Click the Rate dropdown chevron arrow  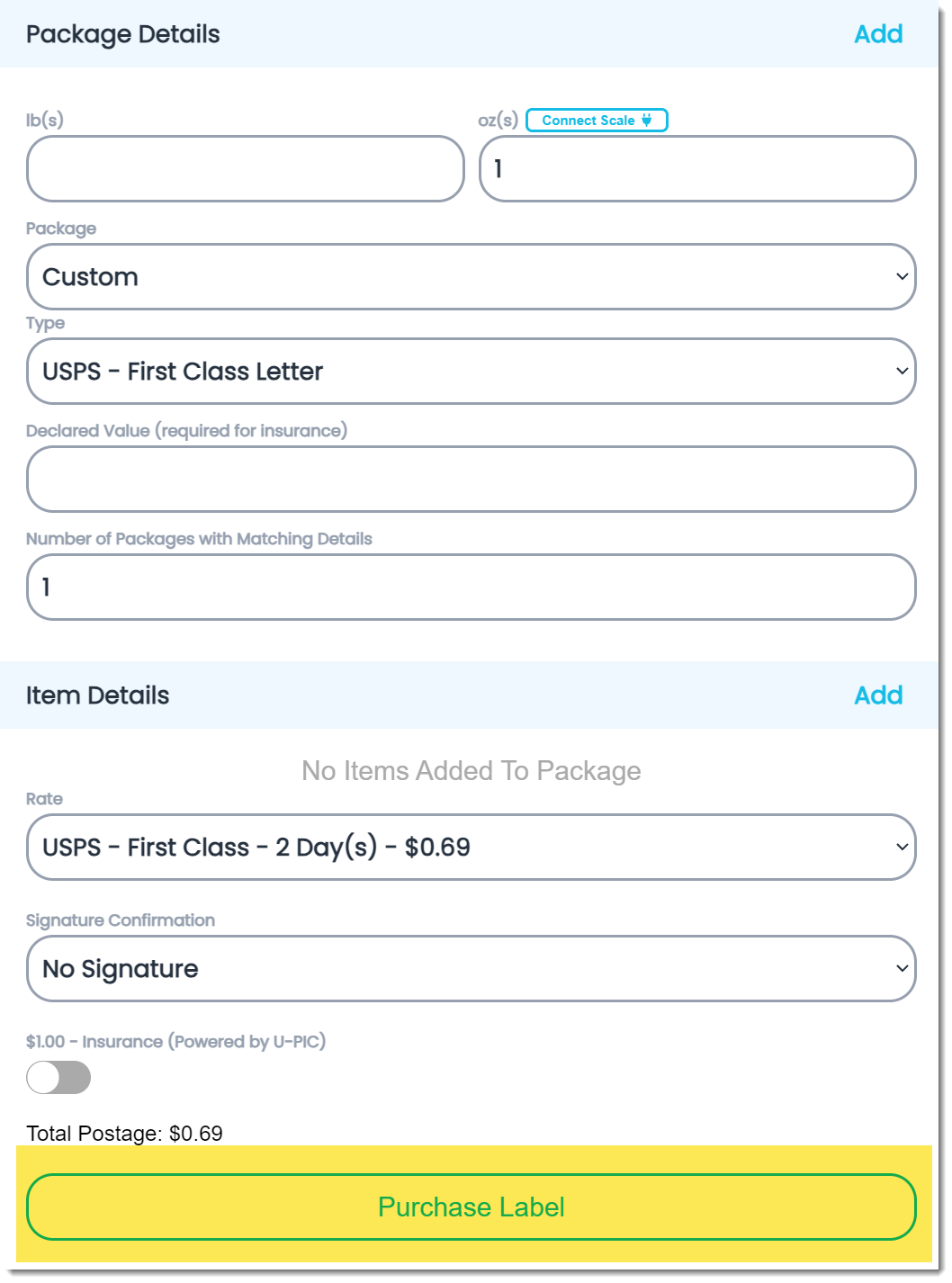[x=902, y=847]
